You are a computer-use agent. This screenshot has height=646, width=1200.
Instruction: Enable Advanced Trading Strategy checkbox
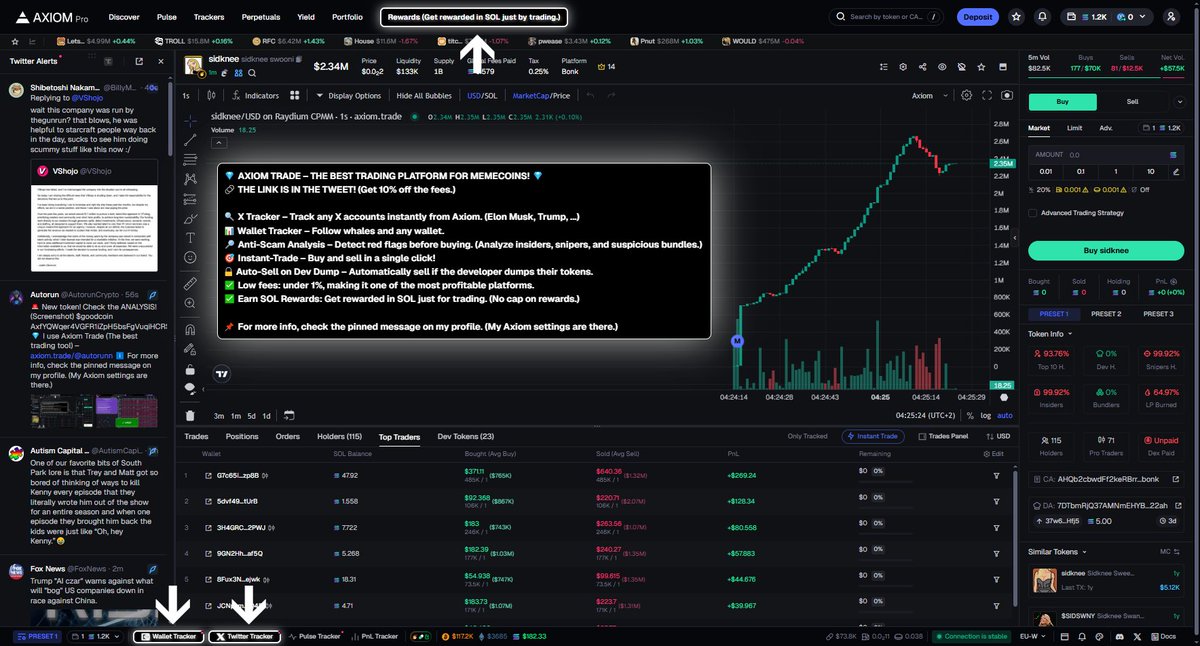pos(1033,212)
